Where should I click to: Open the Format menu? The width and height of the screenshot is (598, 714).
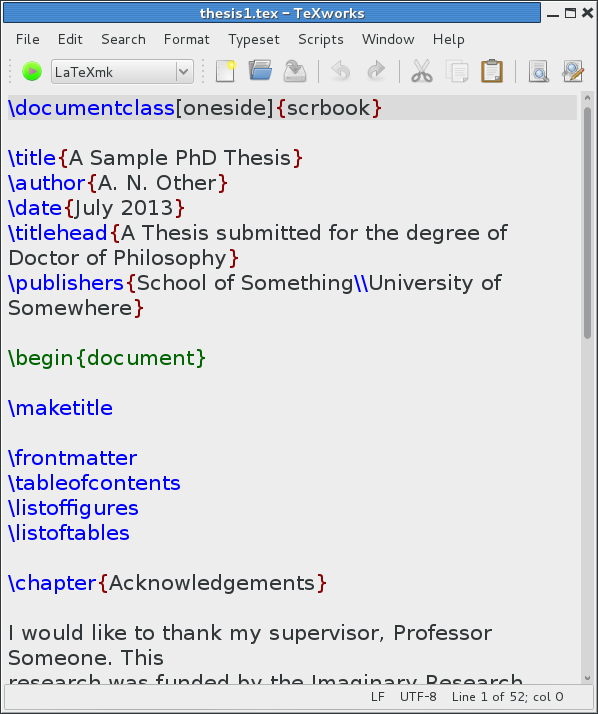click(x=187, y=40)
